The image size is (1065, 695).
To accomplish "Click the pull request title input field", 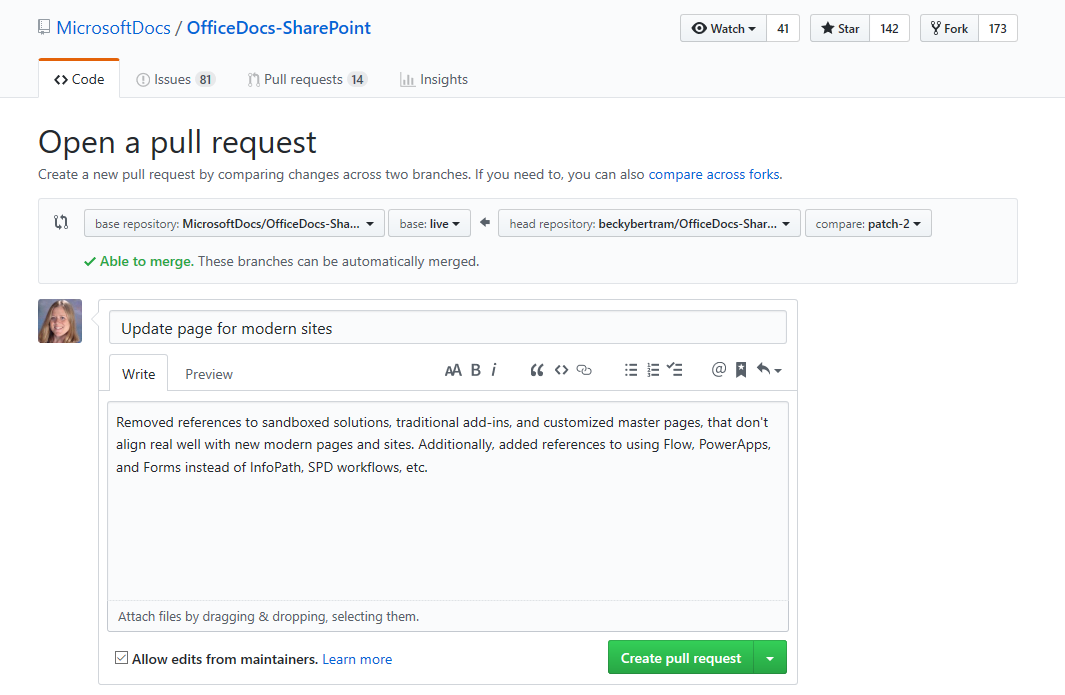I will 448,328.
